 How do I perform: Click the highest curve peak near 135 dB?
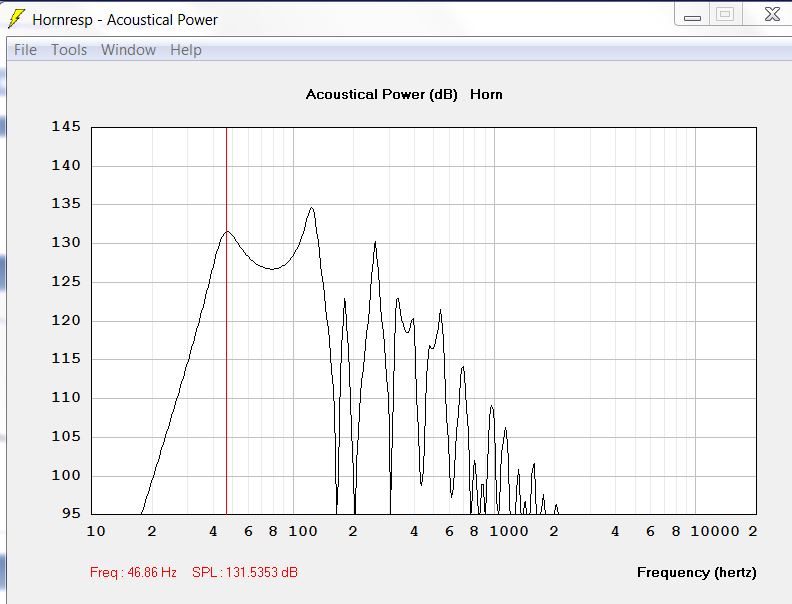(312, 208)
